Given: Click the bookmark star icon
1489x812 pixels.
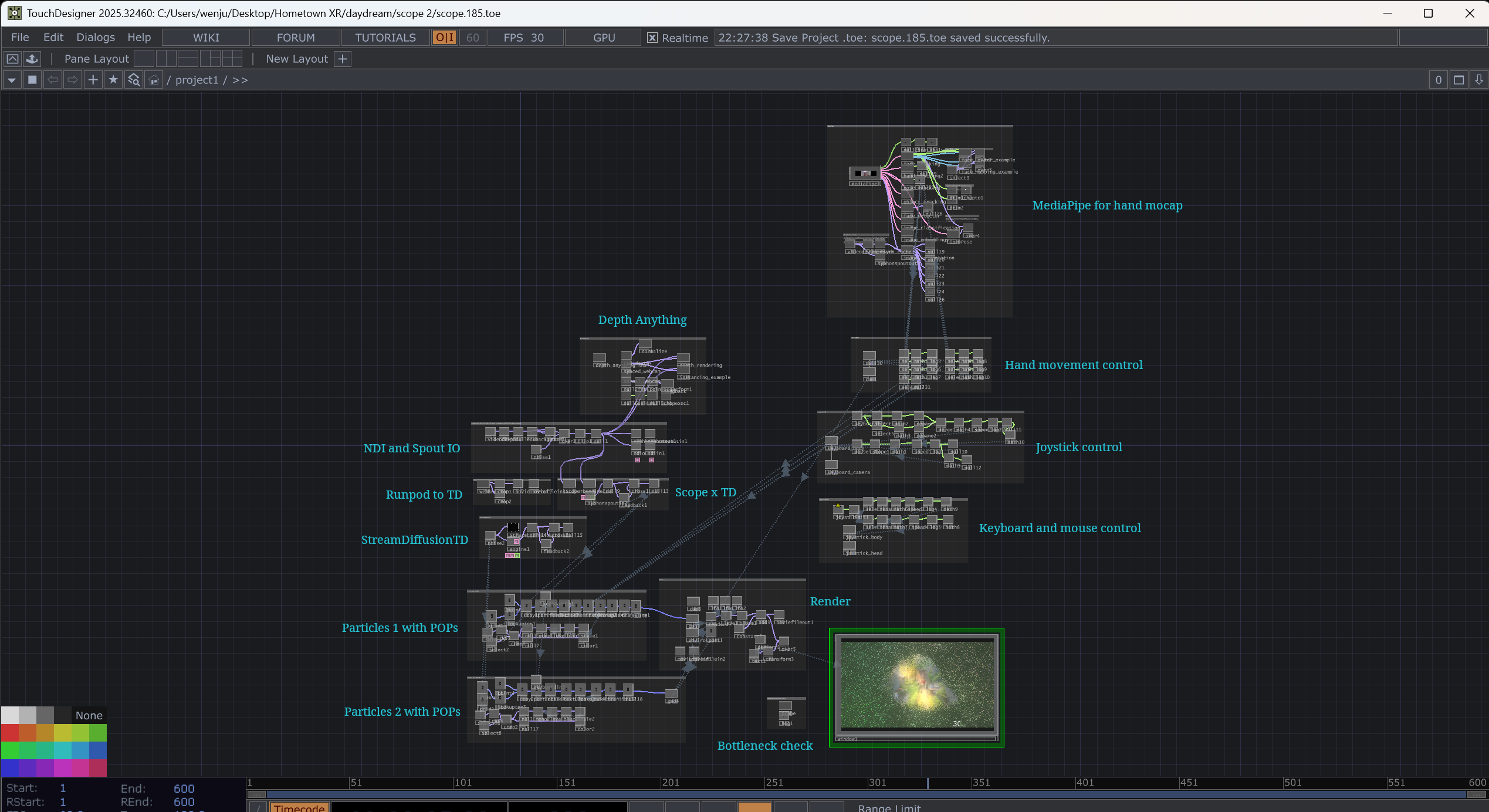Looking at the screenshot, I should [x=113, y=80].
